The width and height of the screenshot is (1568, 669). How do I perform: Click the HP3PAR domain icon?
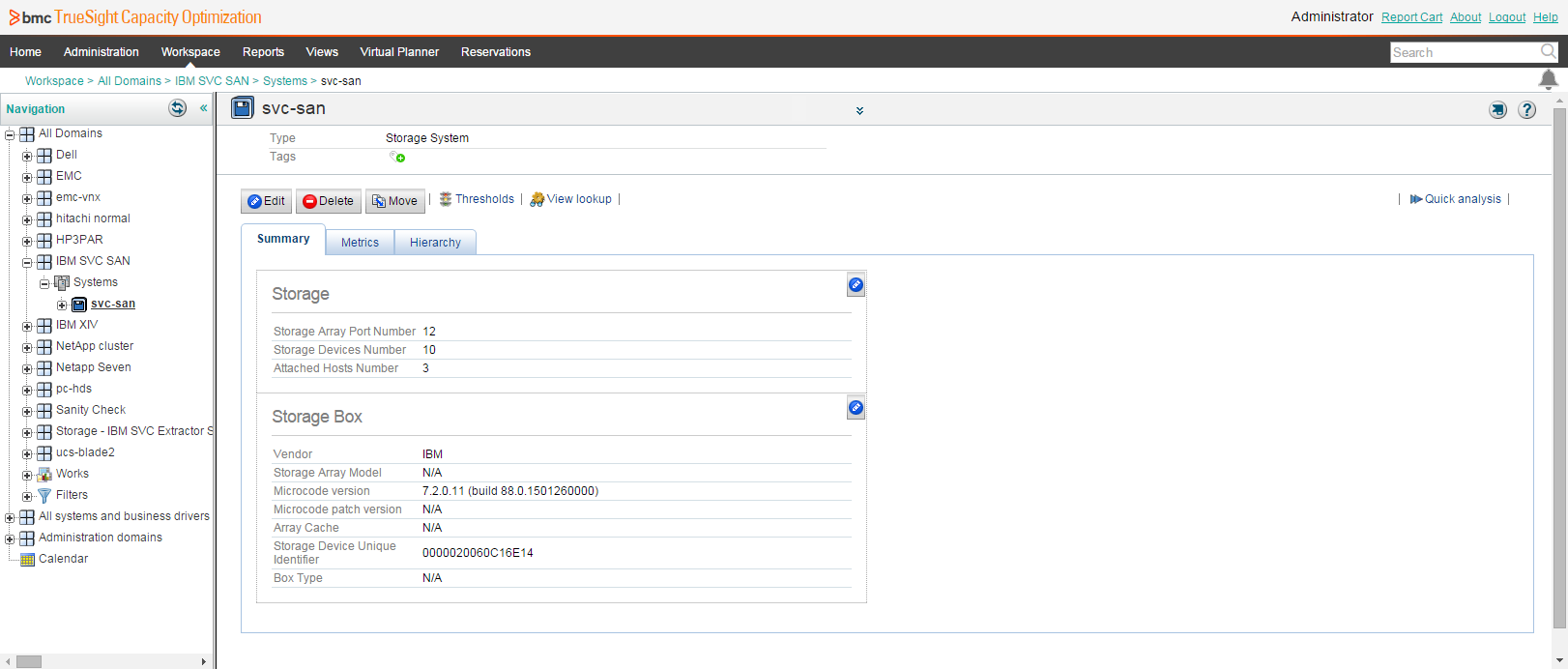pyautogui.click(x=44, y=241)
